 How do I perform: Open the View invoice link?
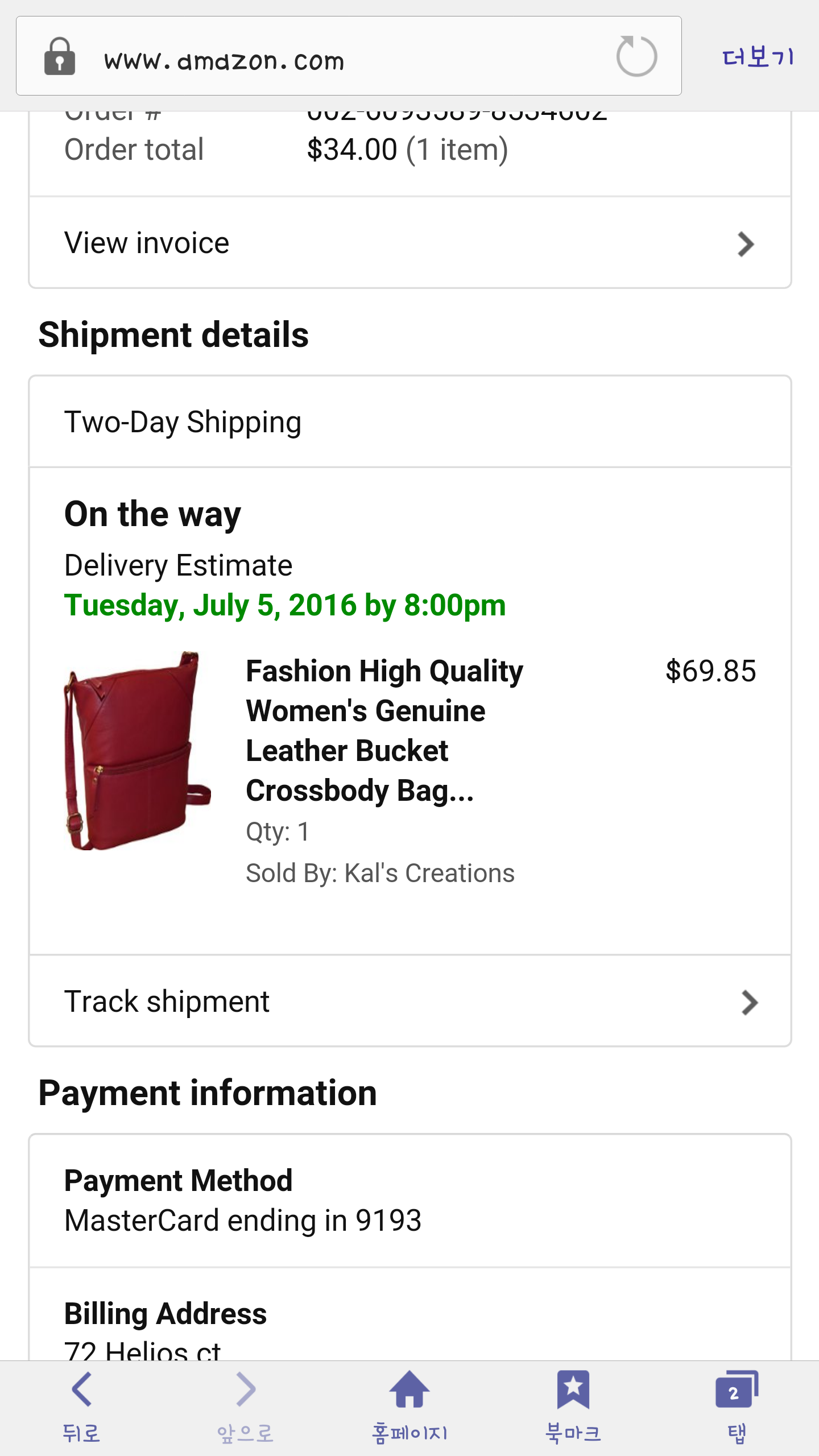pos(147,243)
